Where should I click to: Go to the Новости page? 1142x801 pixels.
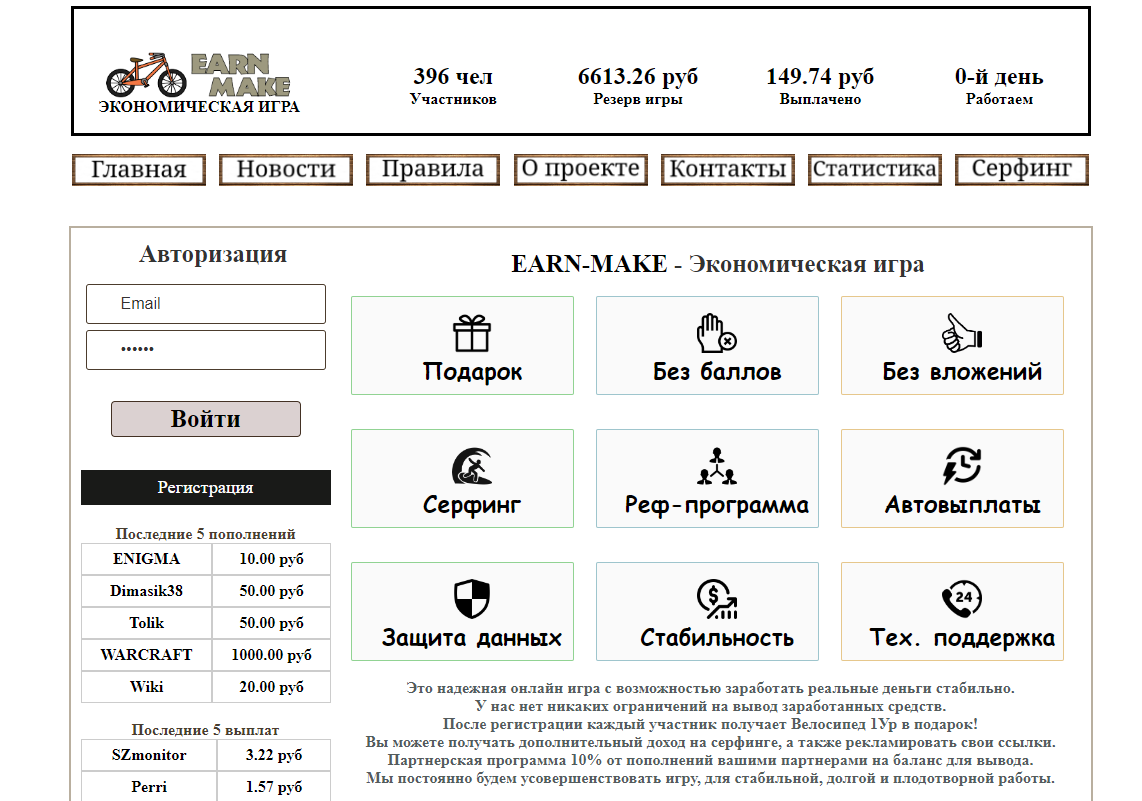pos(286,170)
